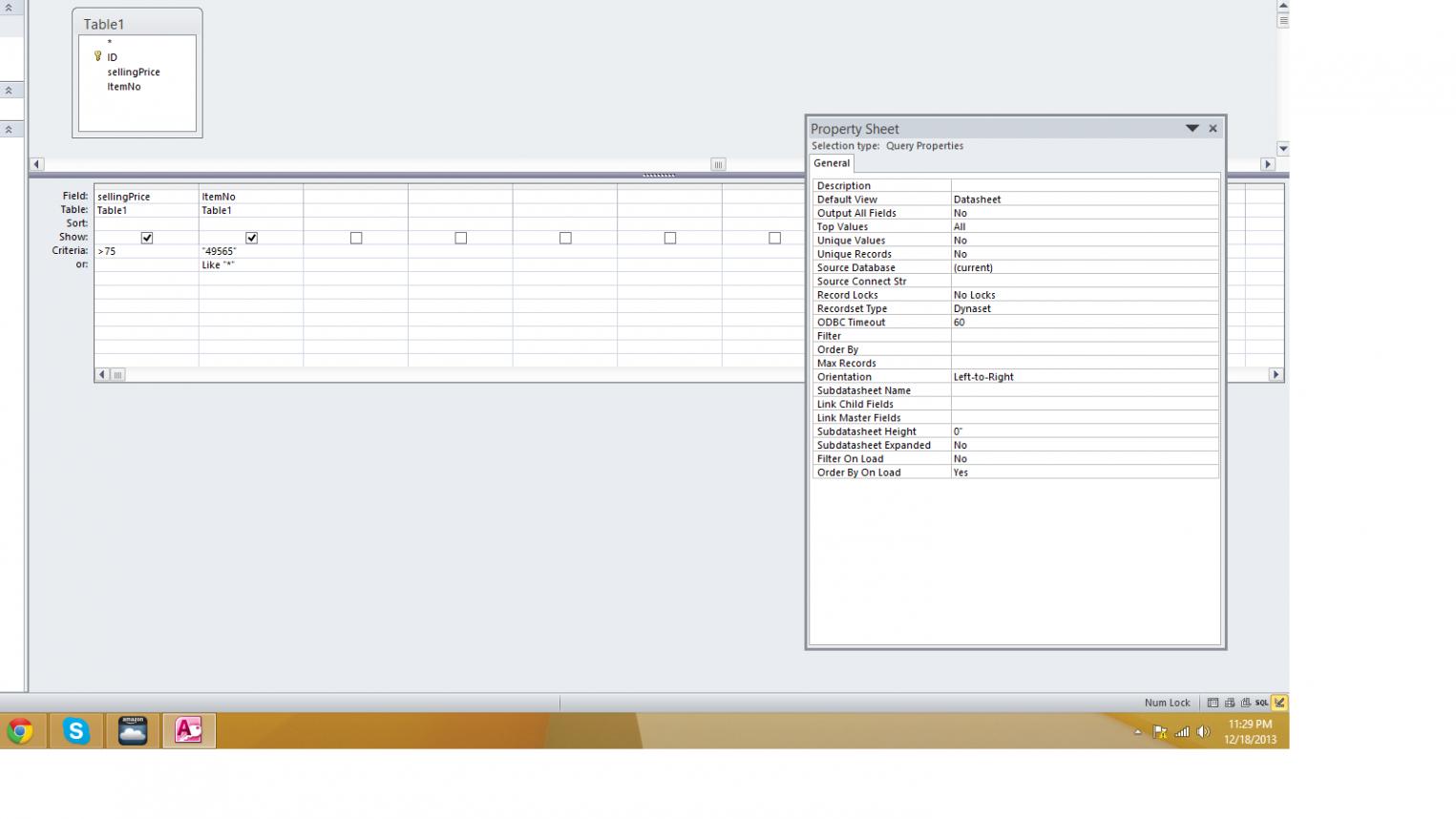Tick Show checkbox in fourth empty grid column
This screenshot has width=1456, height=819.
click(670, 238)
